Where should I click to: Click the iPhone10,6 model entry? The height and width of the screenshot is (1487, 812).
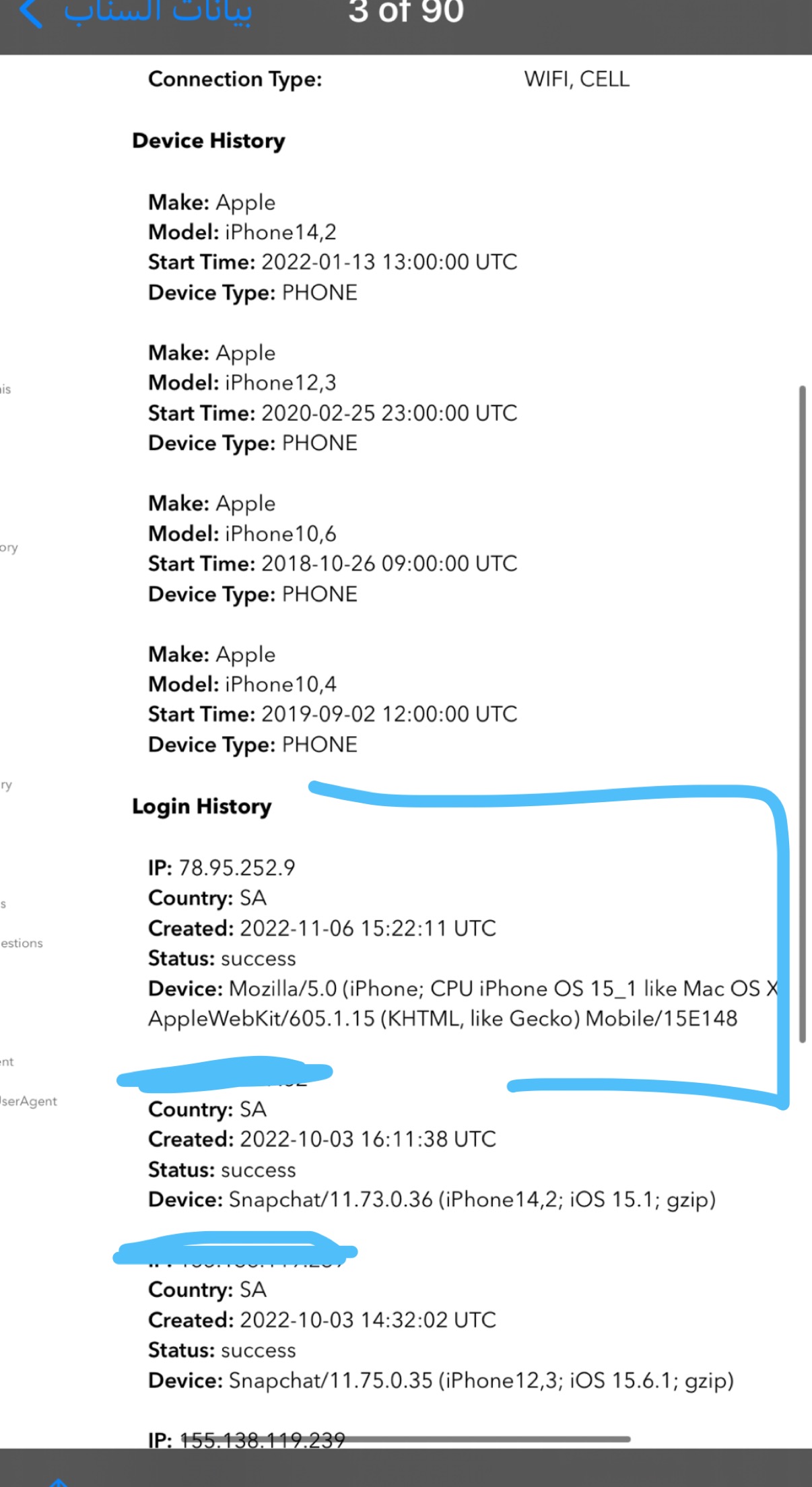242,533
